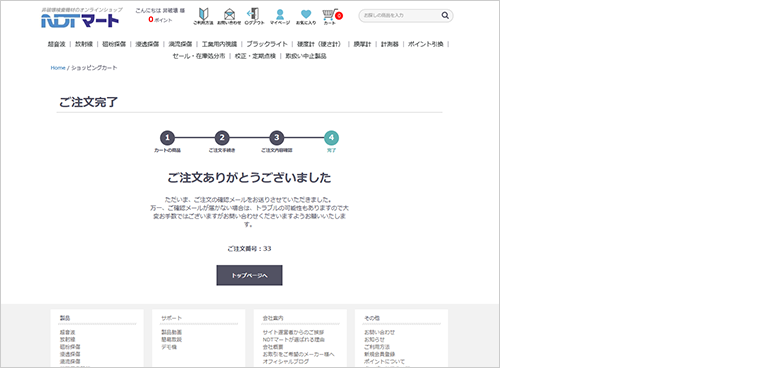Open NDTマートが選ばれる理由 footer link

point(294,339)
